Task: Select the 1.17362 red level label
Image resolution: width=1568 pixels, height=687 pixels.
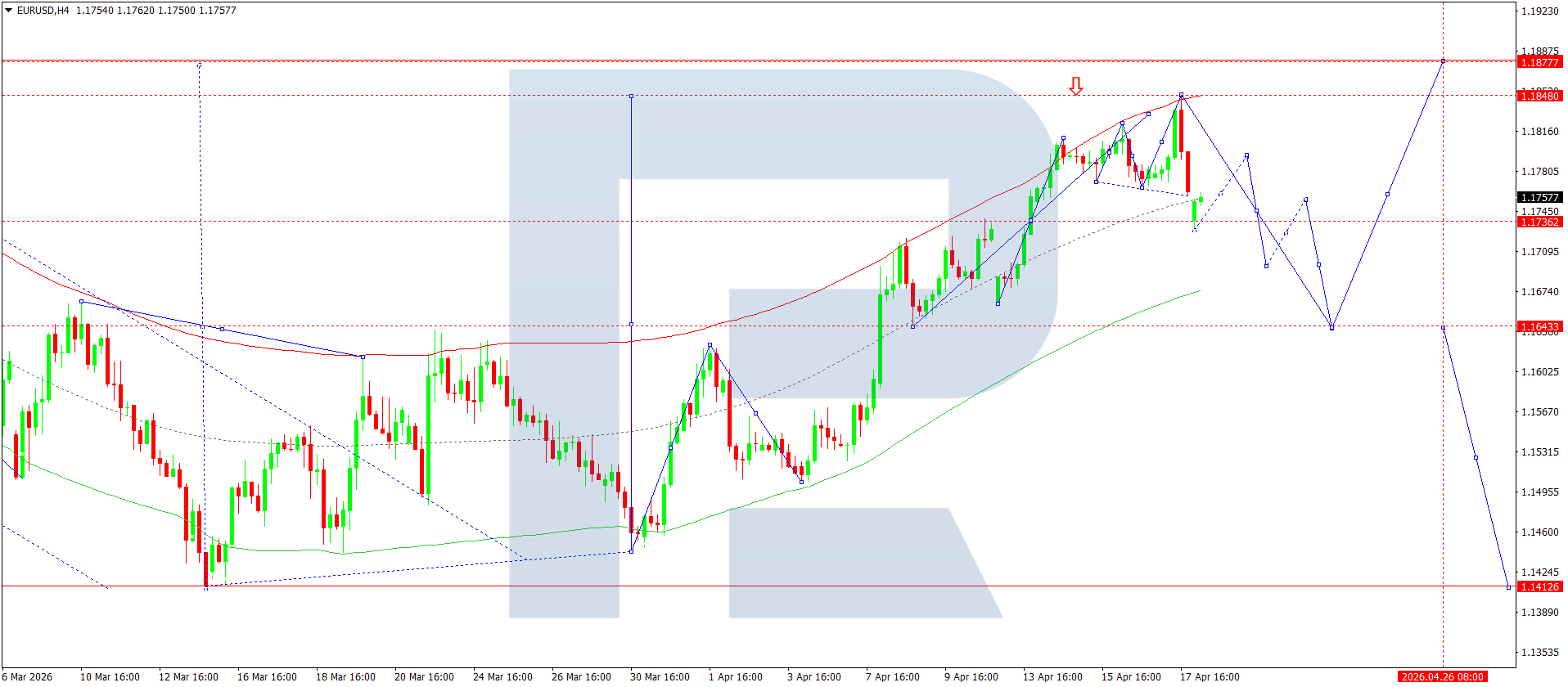Action: click(1539, 222)
